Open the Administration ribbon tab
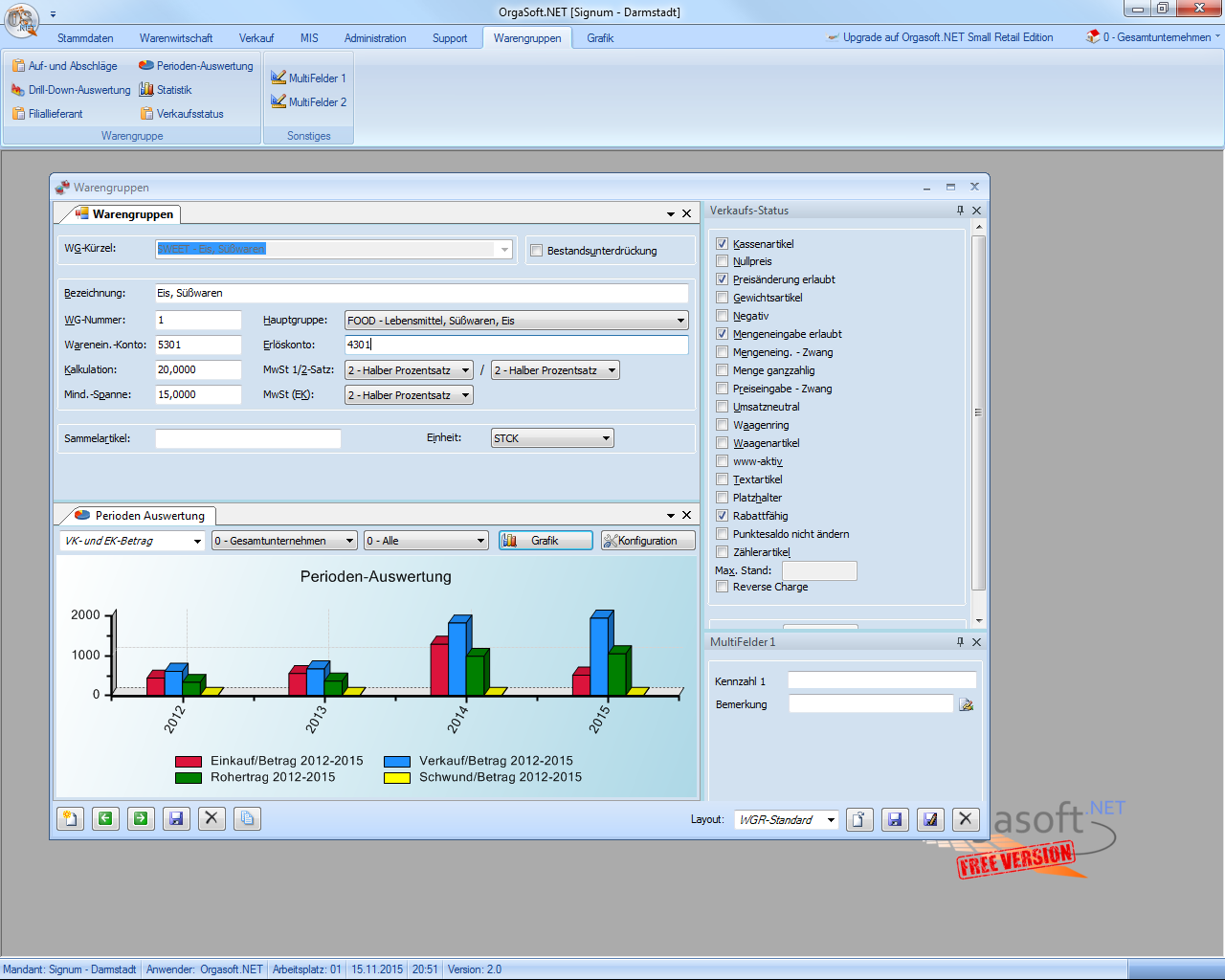Screen dimensions: 1225x980 [375, 38]
